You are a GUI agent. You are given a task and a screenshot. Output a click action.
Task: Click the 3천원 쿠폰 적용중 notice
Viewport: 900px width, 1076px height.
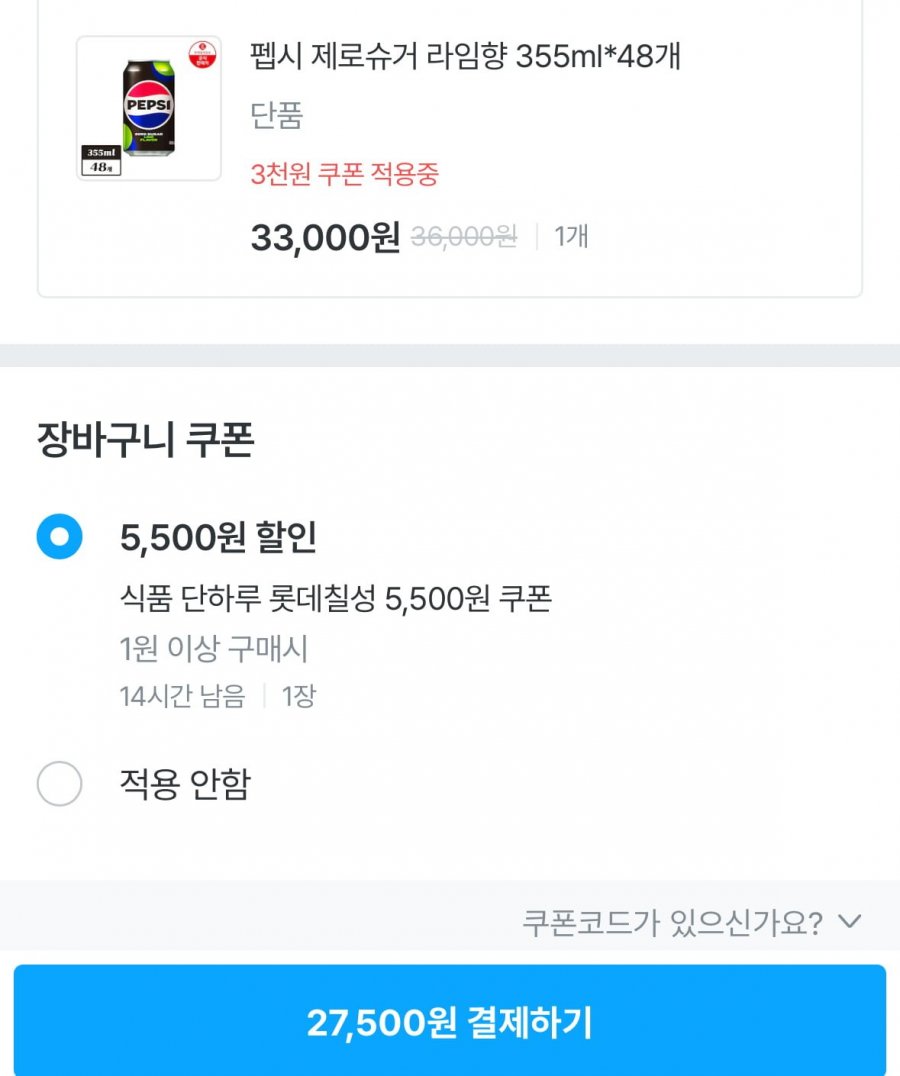(344, 174)
